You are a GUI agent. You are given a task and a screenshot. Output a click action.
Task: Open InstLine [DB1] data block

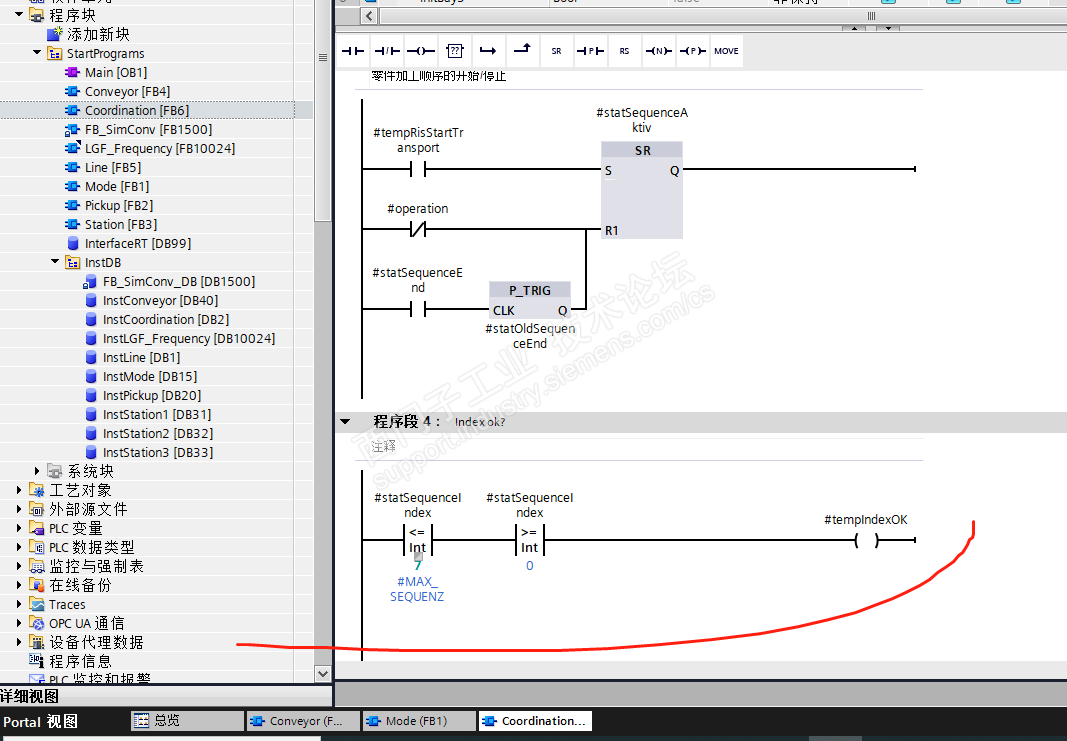[142, 358]
